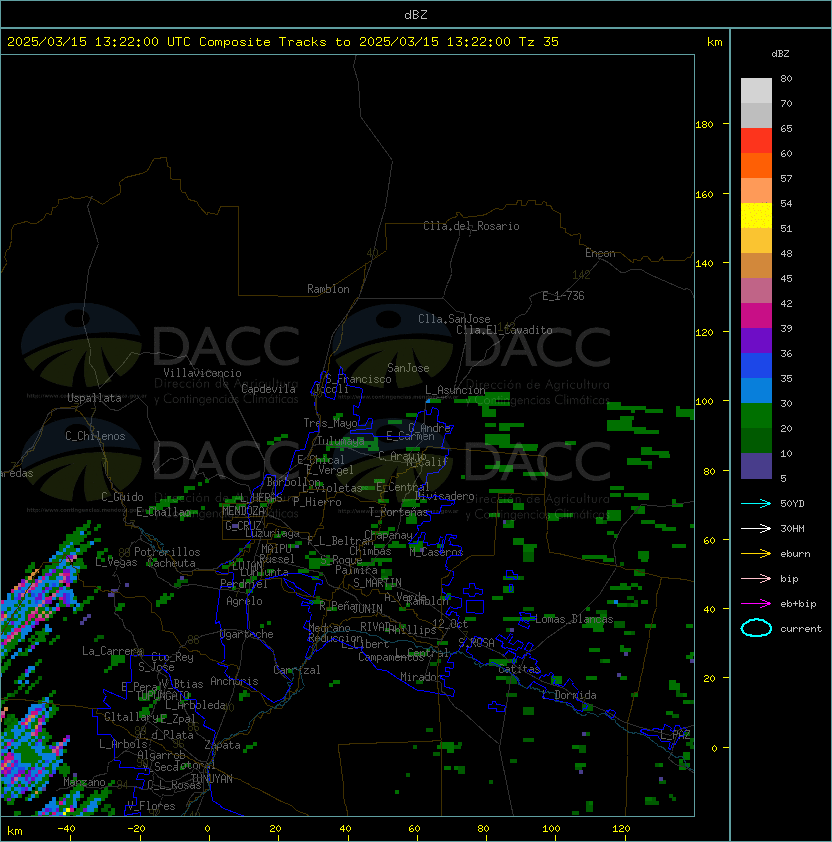This screenshot has width=832, height=842.
Task: Click the 'eb+bip' legend label
Action: pyautogui.click(x=798, y=604)
